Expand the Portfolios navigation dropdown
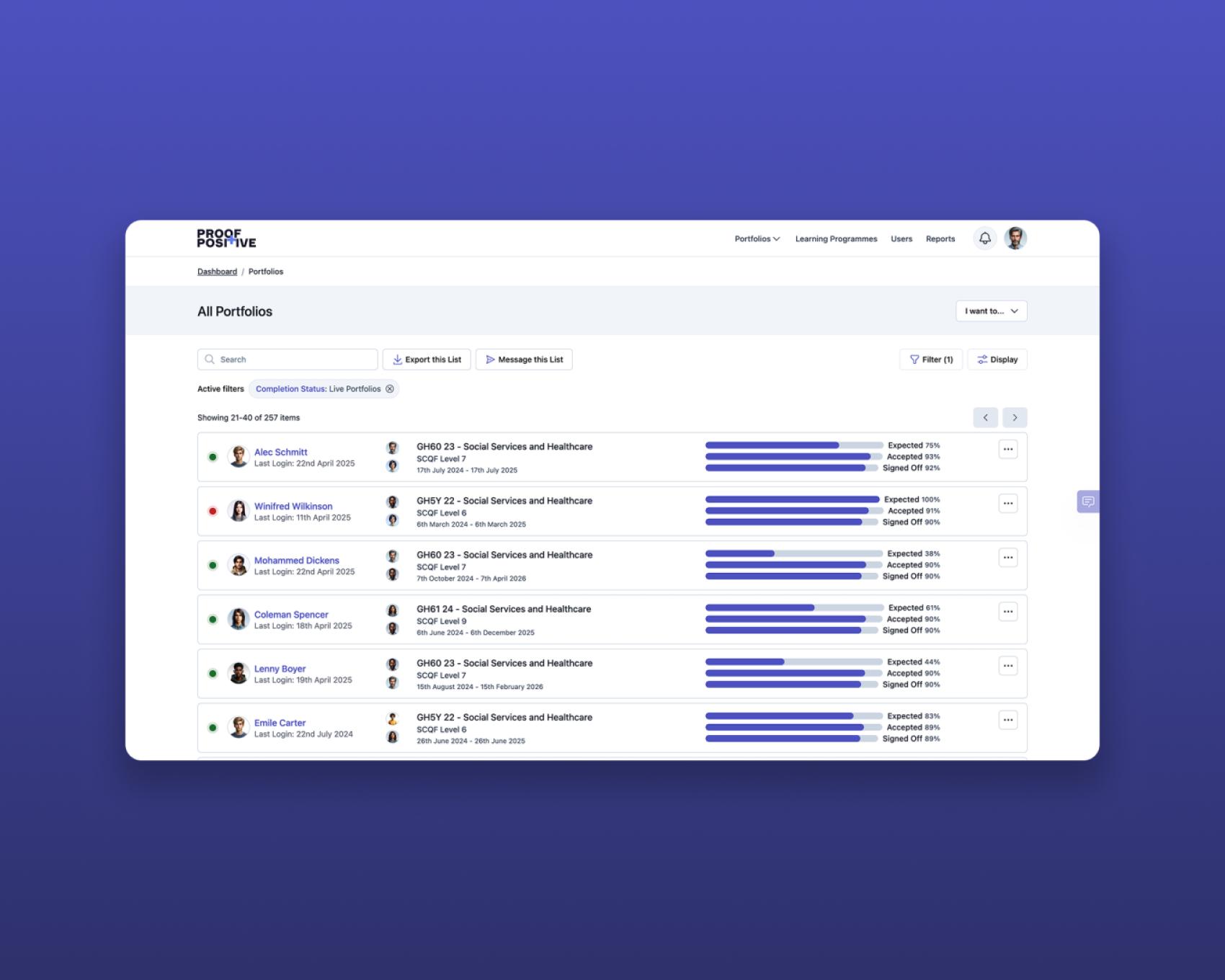This screenshot has height=980, width=1225. [757, 239]
